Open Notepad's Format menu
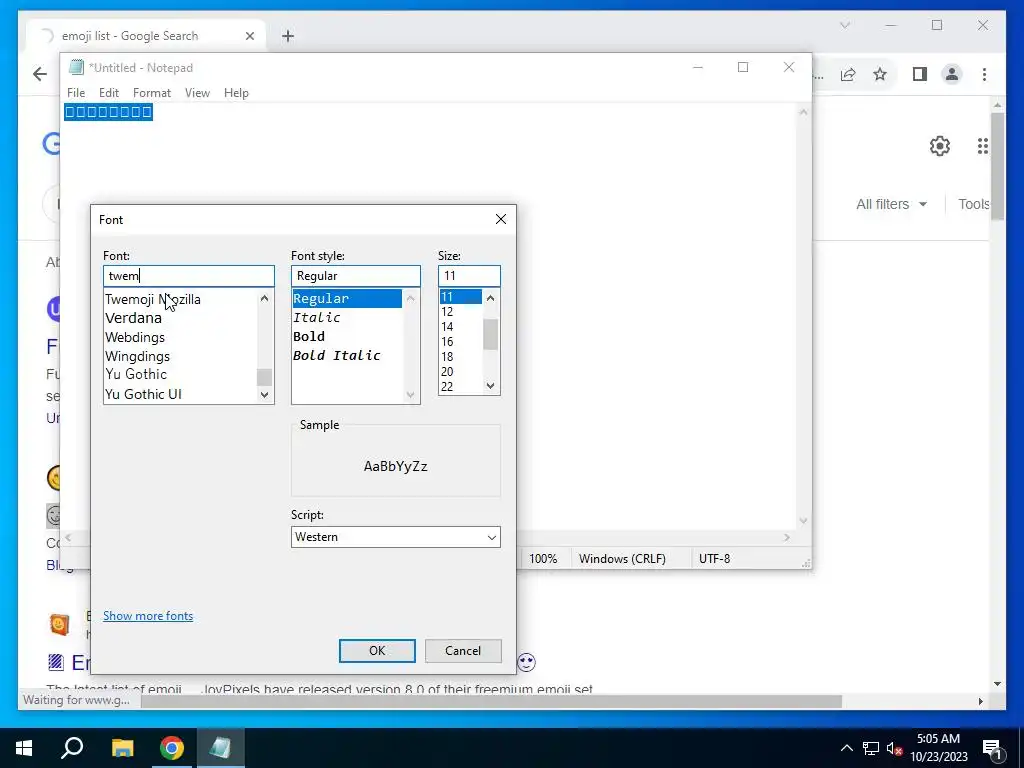The width and height of the screenshot is (1024, 768). click(152, 93)
